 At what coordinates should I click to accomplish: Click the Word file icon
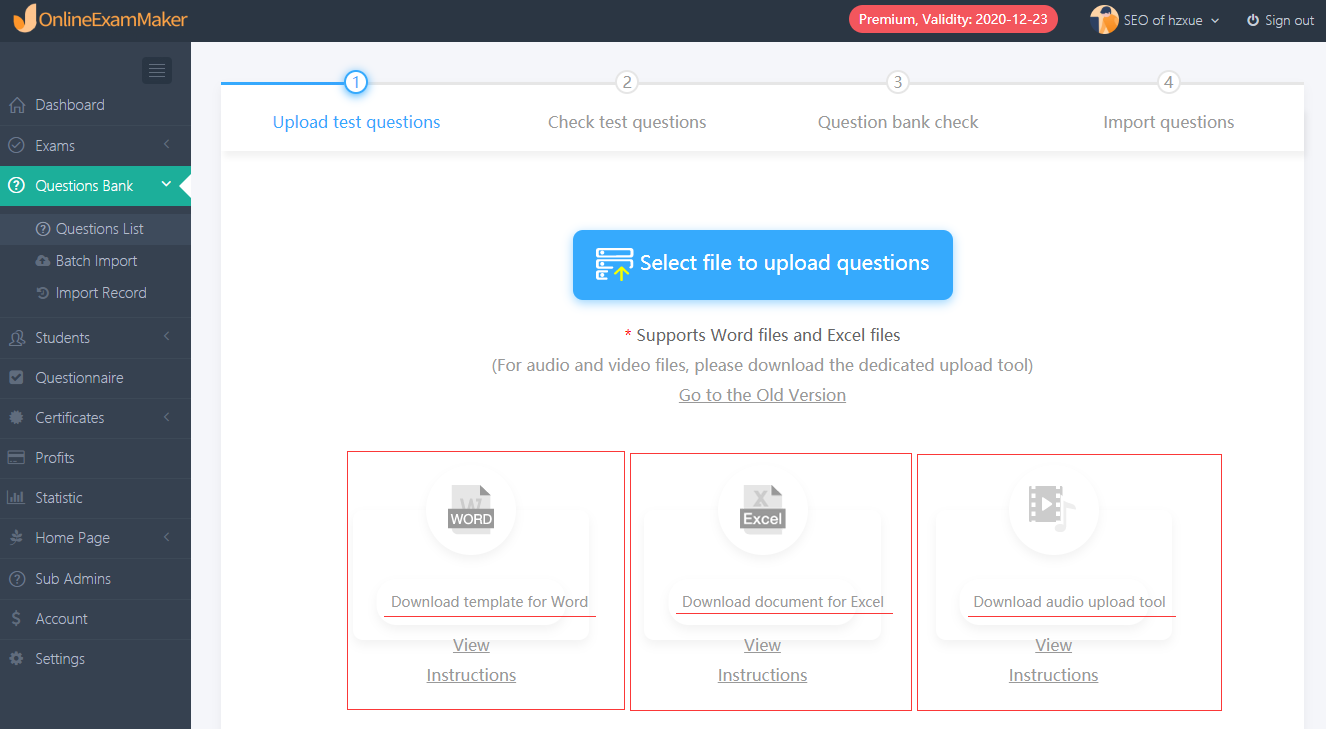[471, 510]
